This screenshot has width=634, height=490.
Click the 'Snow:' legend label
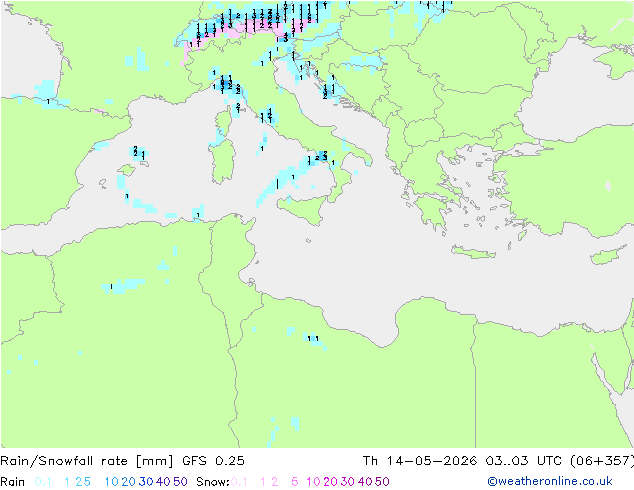click(213, 482)
